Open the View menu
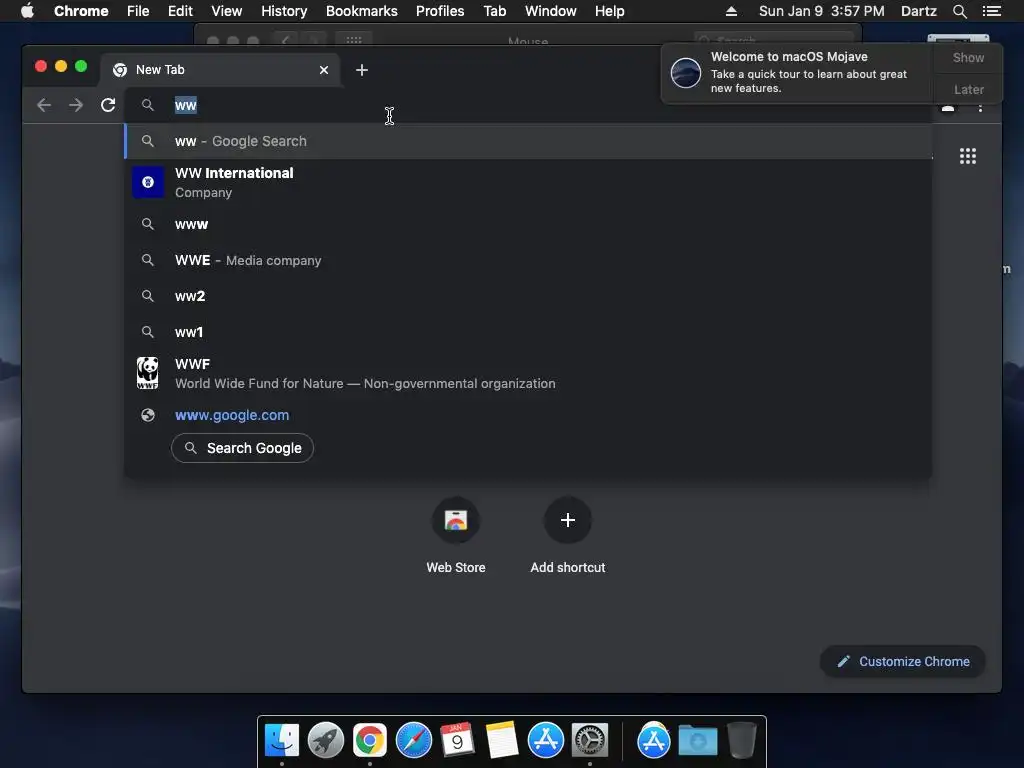Image resolution: width=1024 pixels, height=768 pixels. point(227,11)
